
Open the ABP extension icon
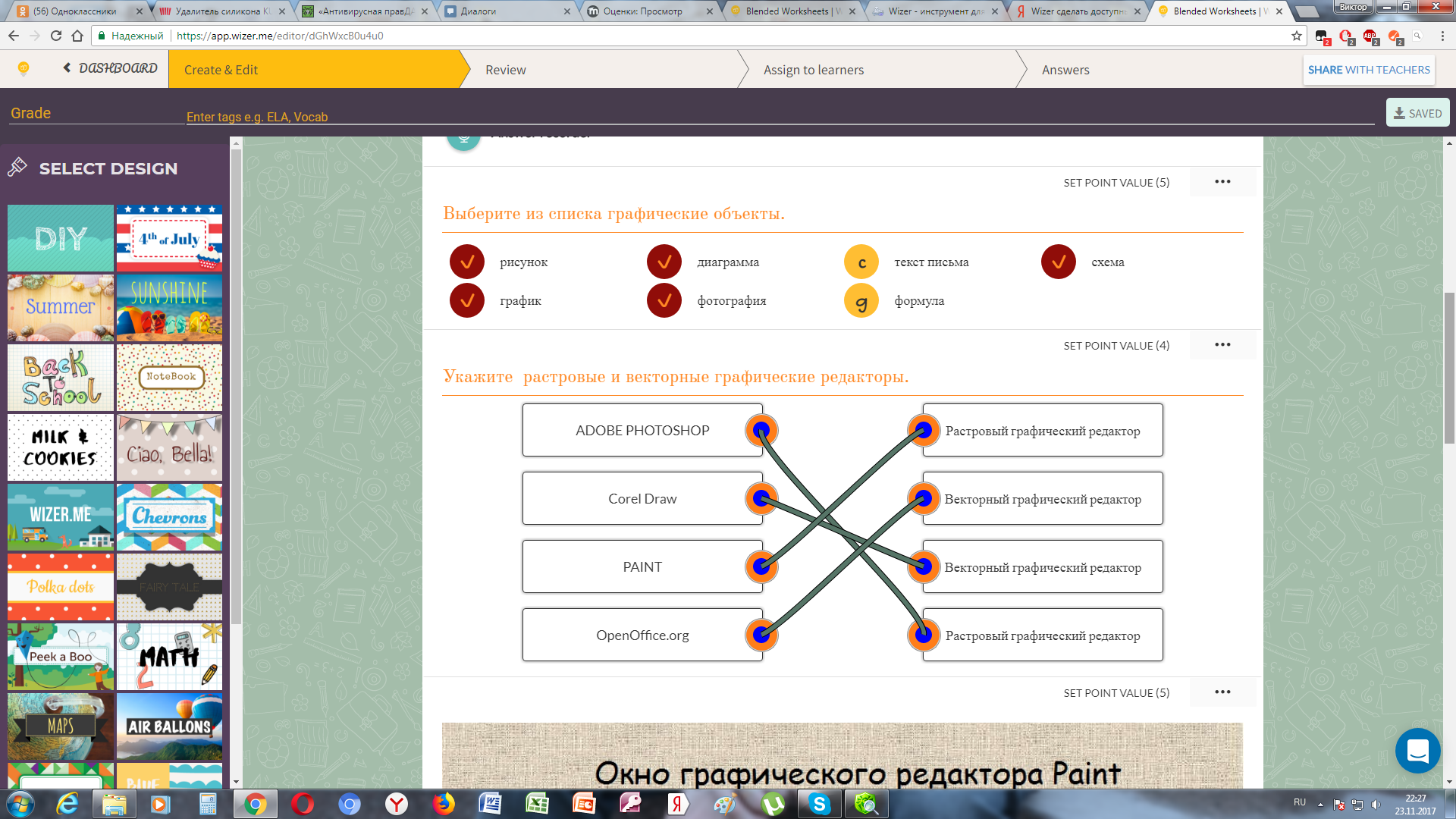point(1370,36)
